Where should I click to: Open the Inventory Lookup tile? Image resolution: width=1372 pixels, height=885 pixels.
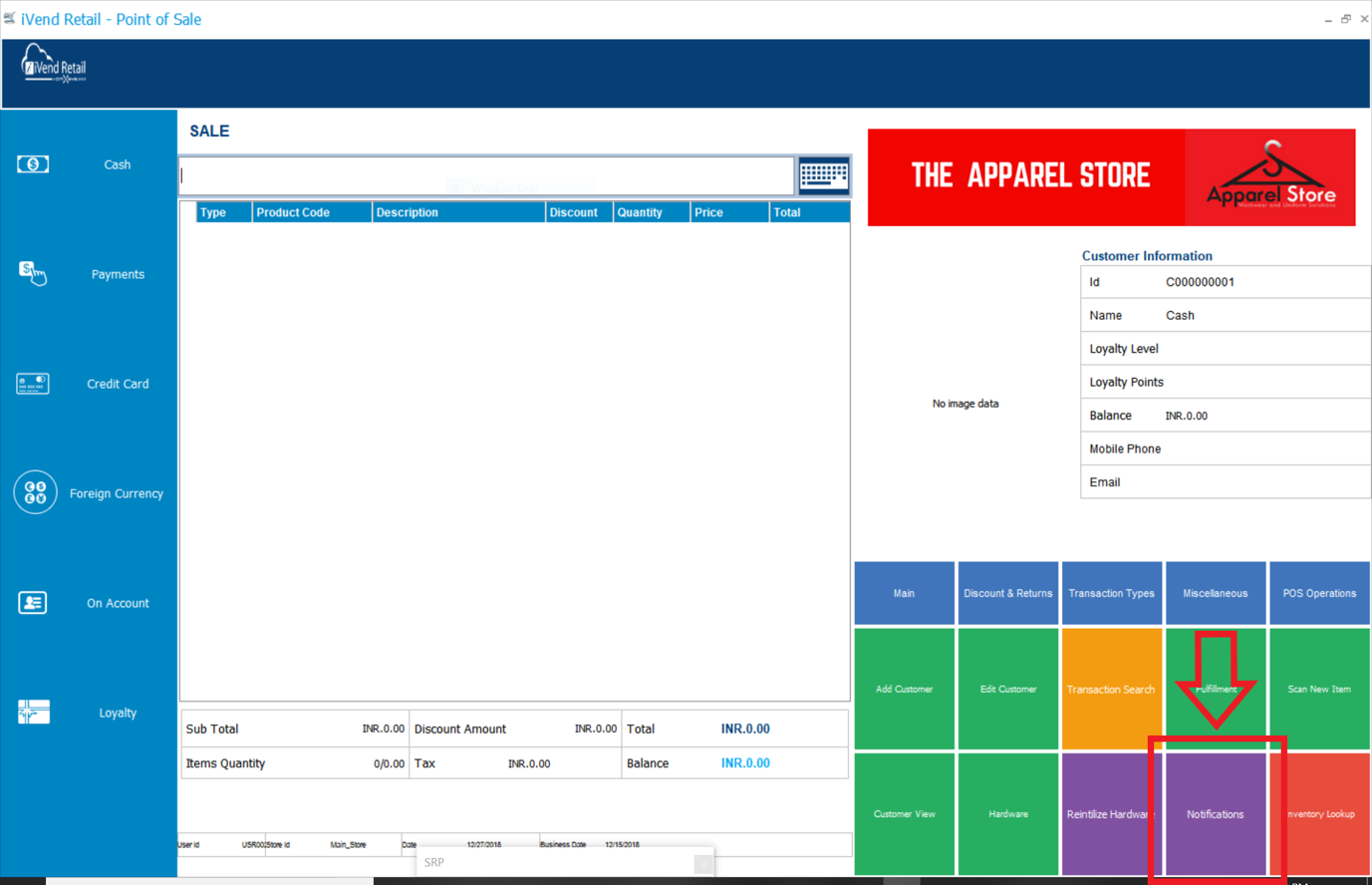(x=1319, y=814)
